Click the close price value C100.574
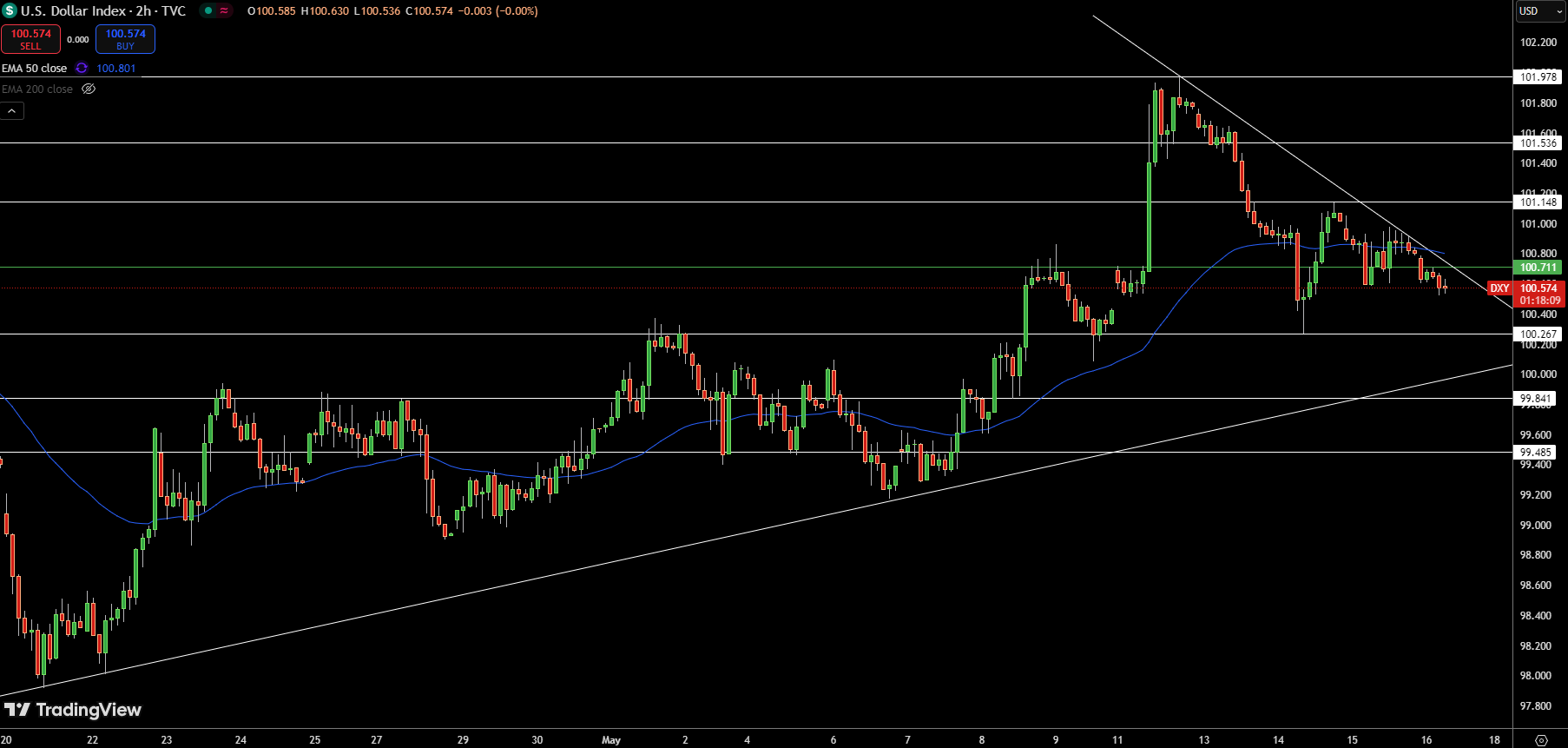The width and height of the screenshot is (1568, 748). (x=429, y=11)
